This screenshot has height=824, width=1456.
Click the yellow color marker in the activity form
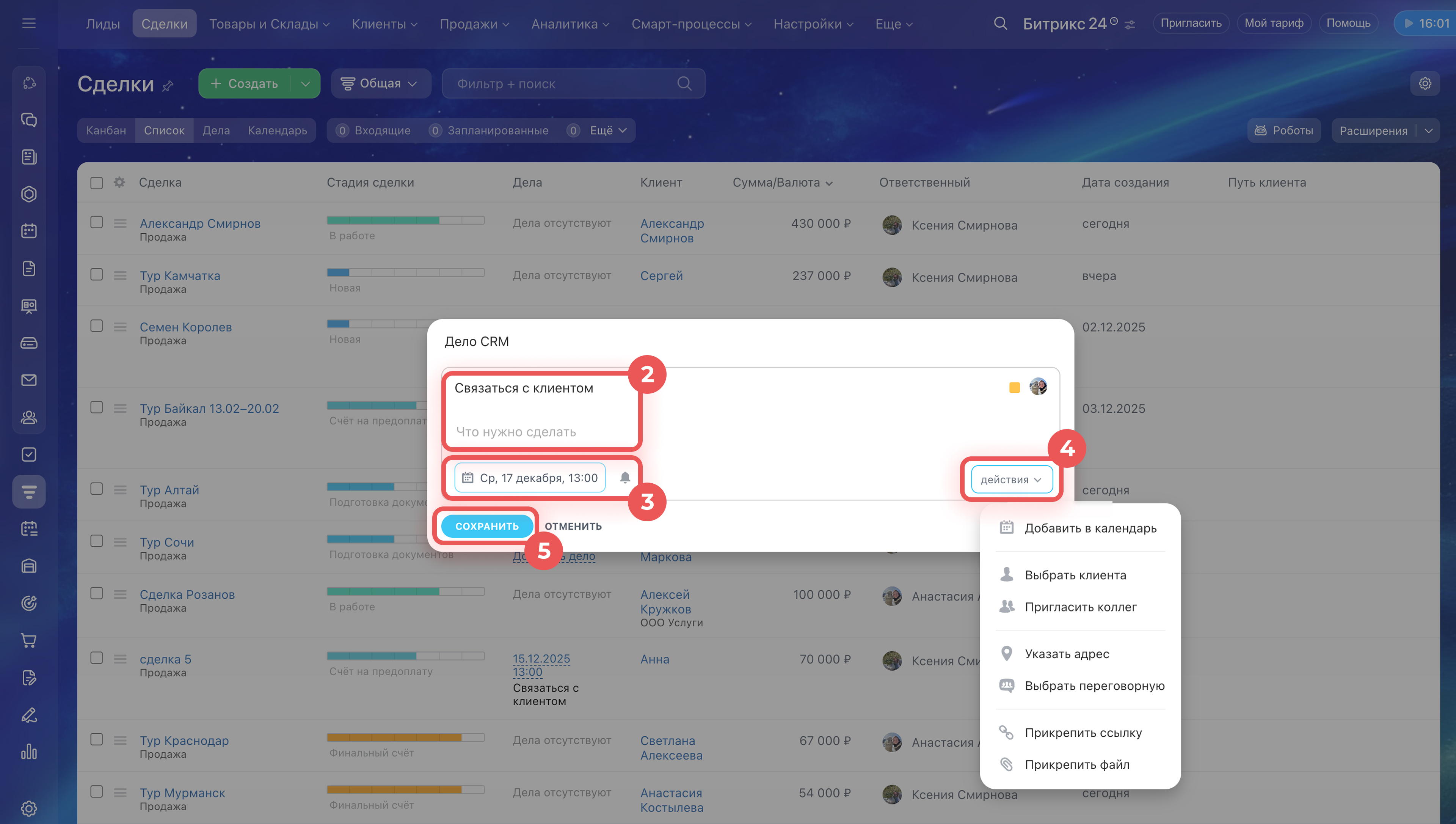coord(1014,388)
